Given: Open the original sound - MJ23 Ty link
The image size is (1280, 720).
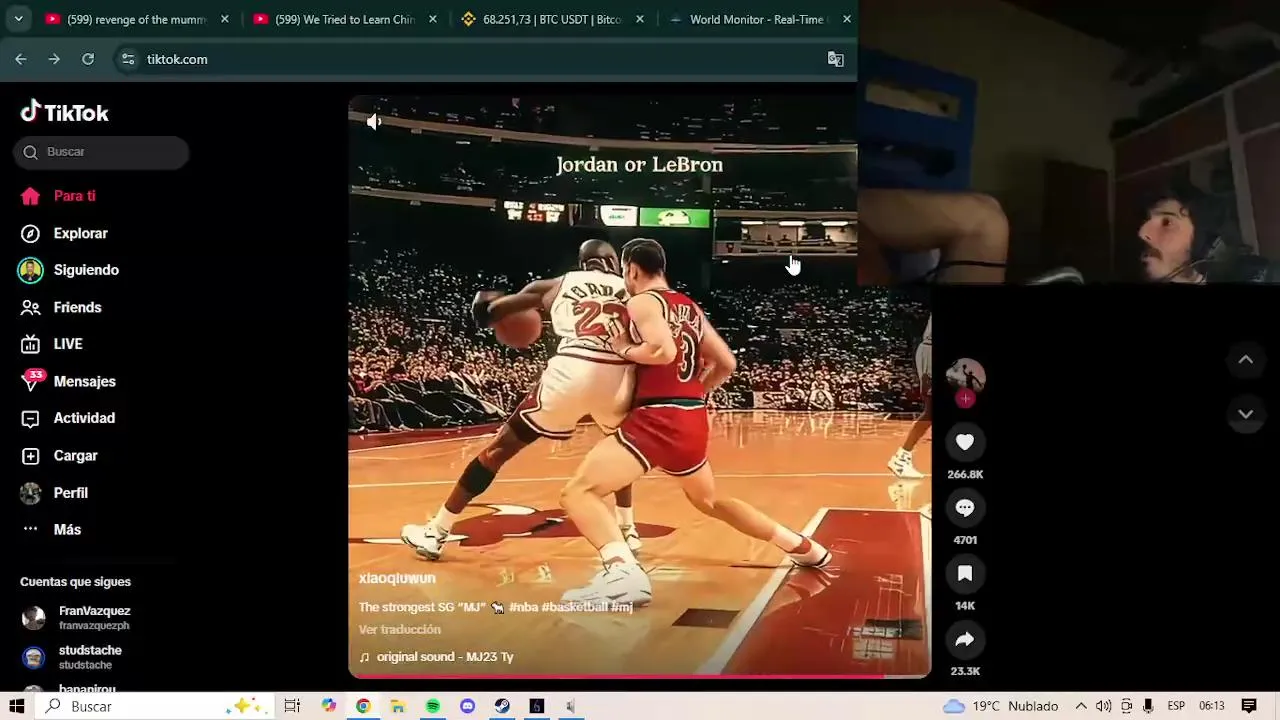Looking at the screenshot, I should 436,657.
